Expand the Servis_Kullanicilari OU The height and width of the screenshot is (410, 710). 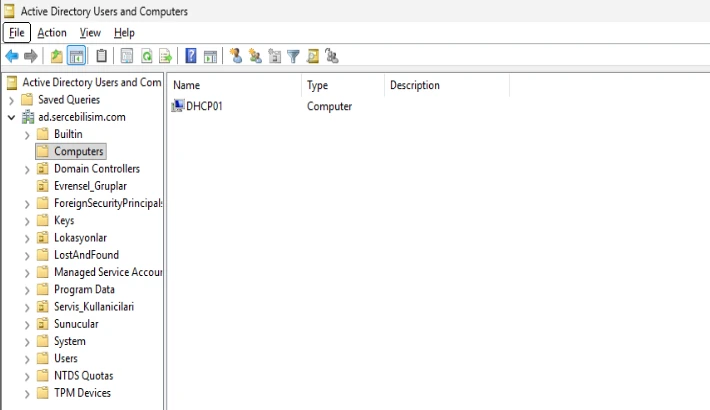(x=27, y=308)
